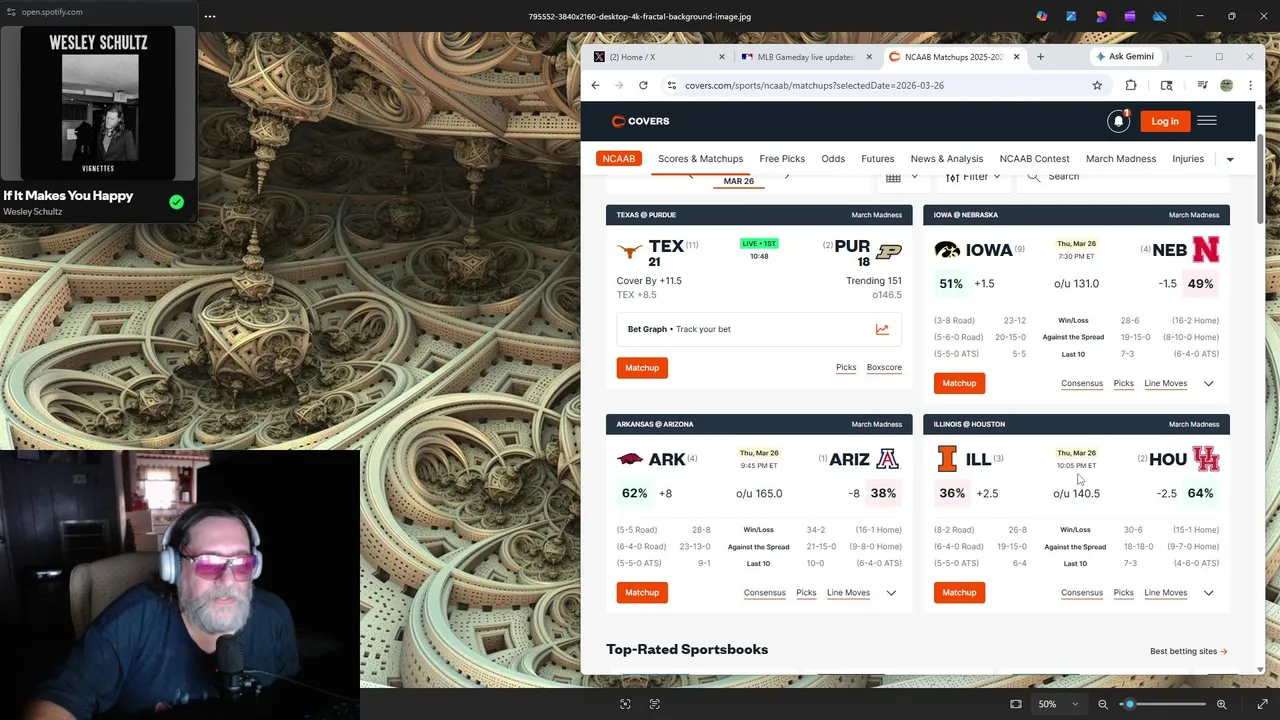Open the Chrome extensions puzzle icon

point(1131,85)
